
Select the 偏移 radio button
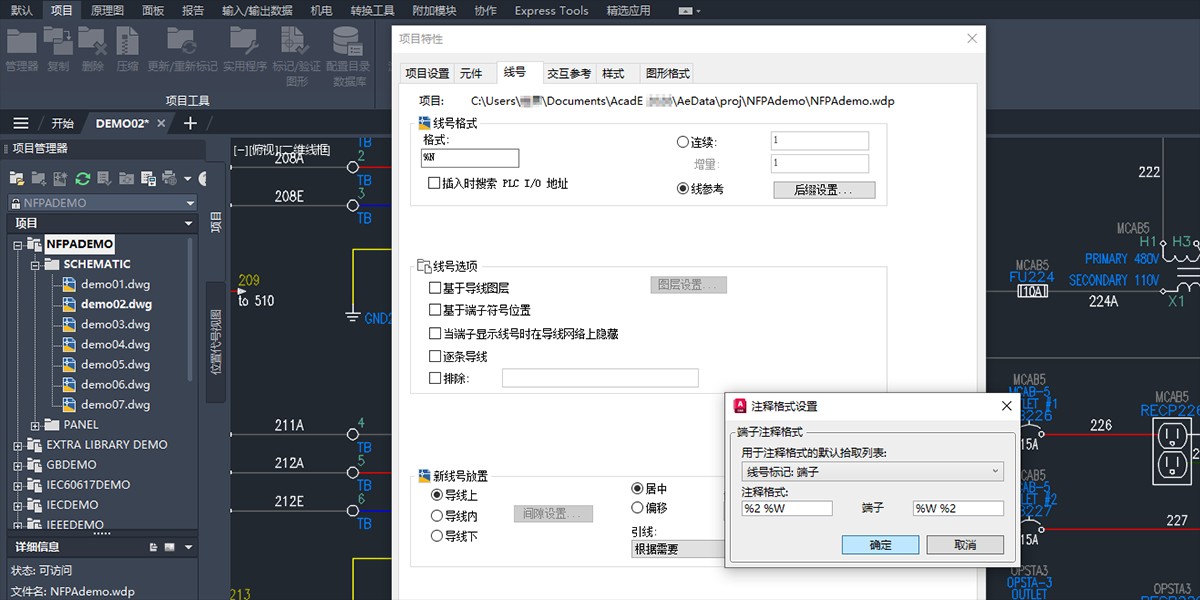637,507
